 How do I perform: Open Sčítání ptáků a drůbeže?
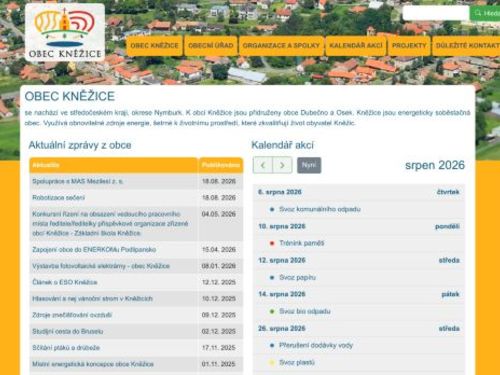[x=66, y=348]
